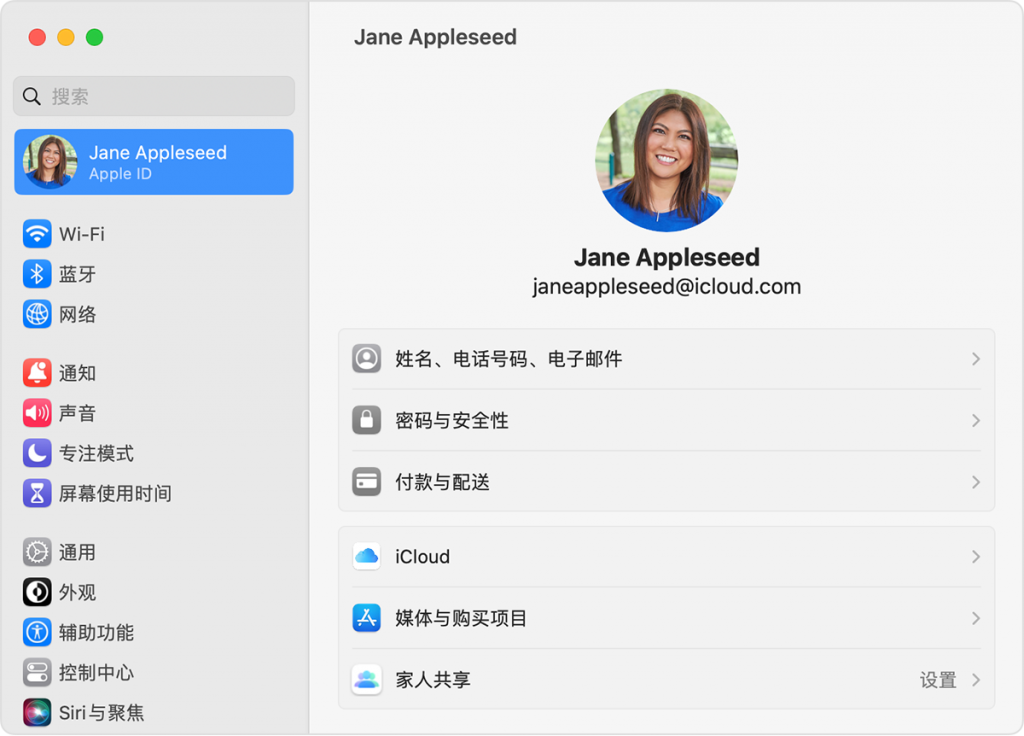Click the Wi-Fi label text in sidebar

82,234
